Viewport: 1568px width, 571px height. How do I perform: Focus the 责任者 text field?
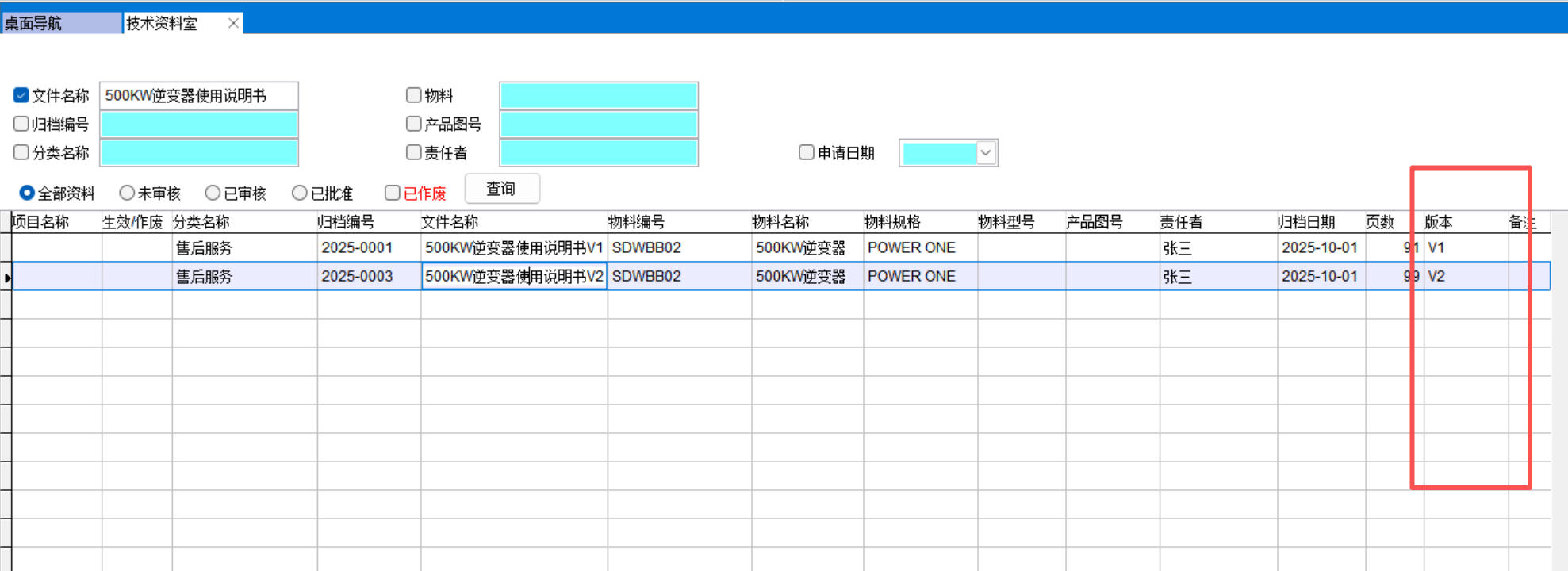[x=598, y=152]
